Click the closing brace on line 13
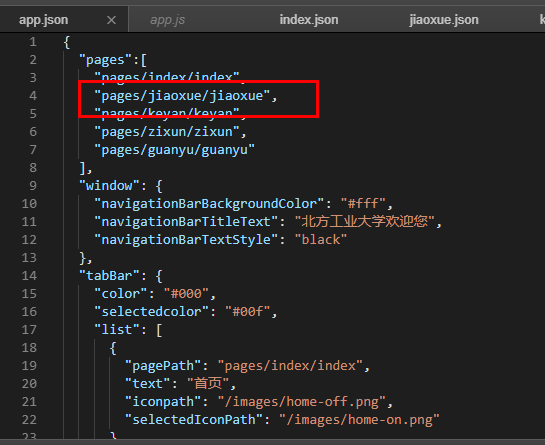Screen dimensions: 545x445 pos(82,258)
